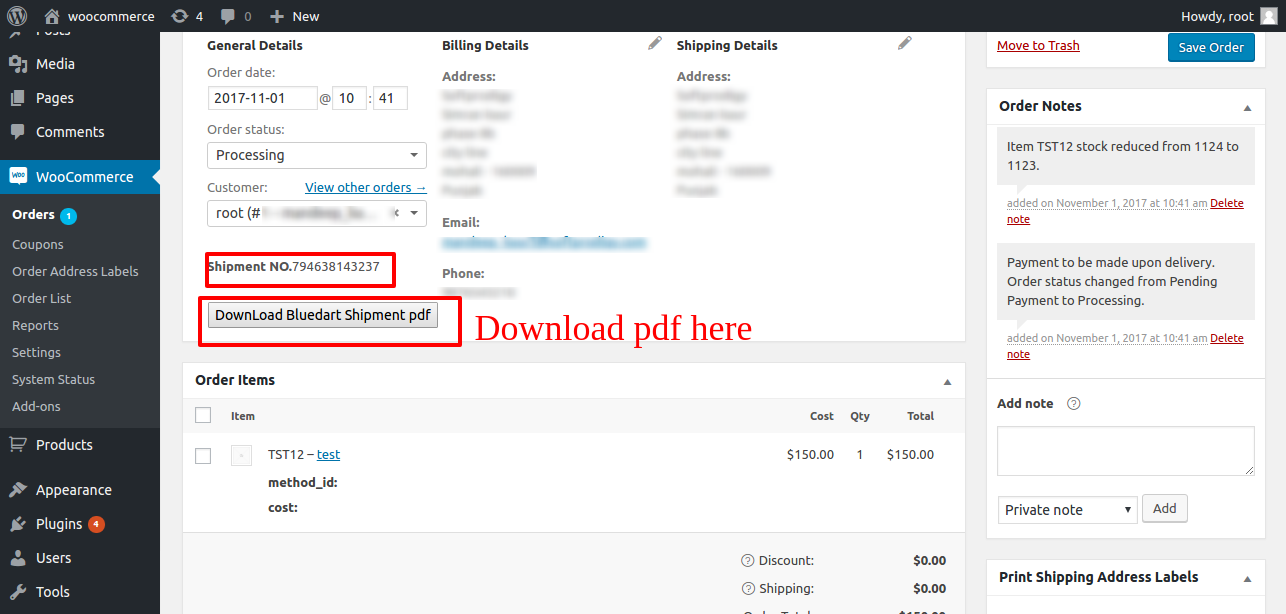The image size is (1286, 614).
Task: Click the WordPress logo icon
Action: [16, 16]
